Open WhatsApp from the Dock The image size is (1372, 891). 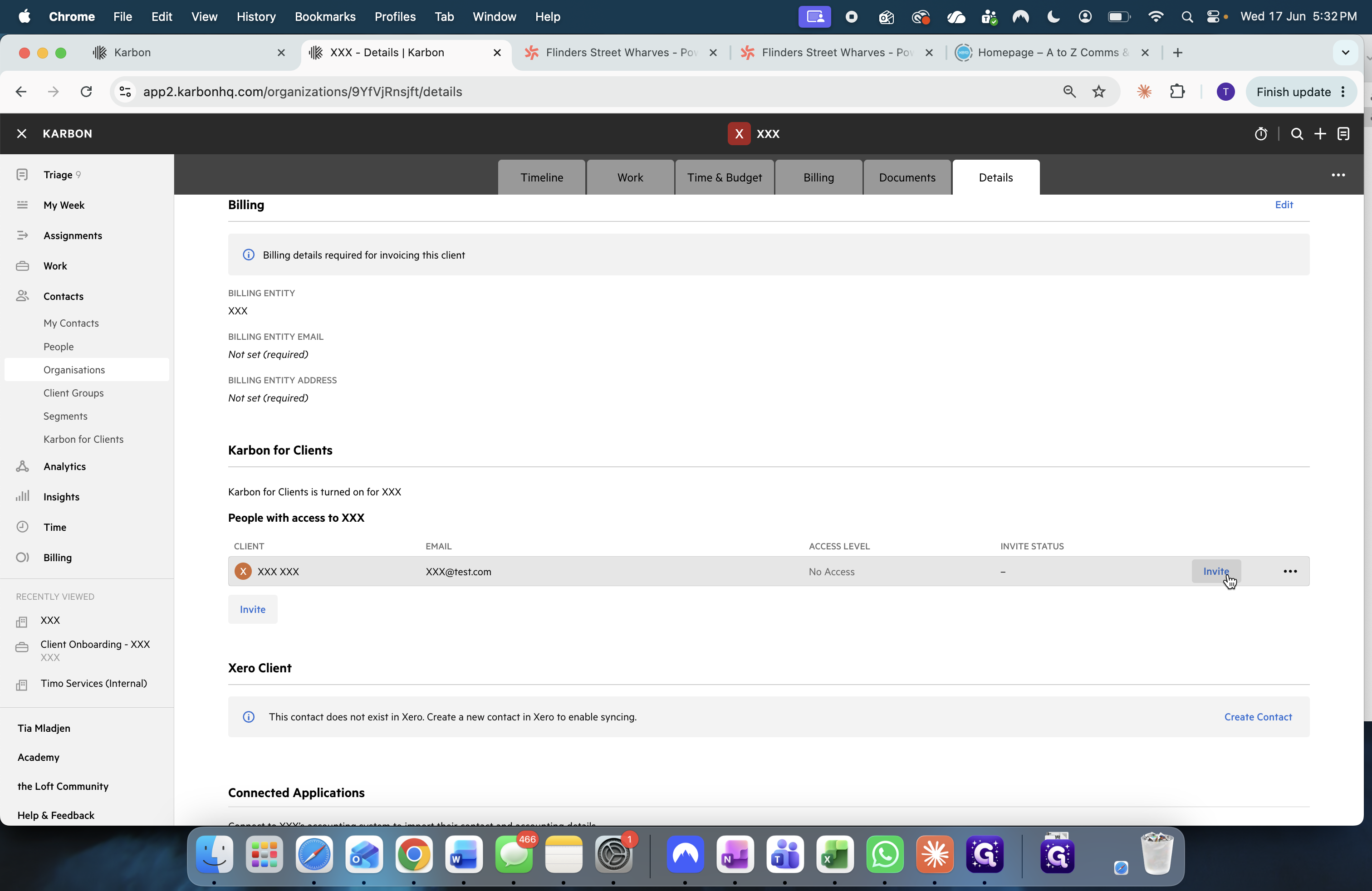[x=885, y=855]
